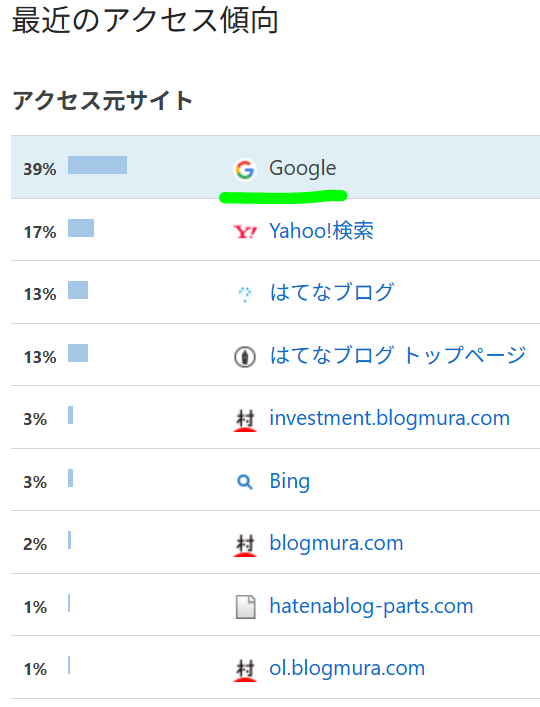Click the Hatena Blog top page pen icon

tap(245, 357)
